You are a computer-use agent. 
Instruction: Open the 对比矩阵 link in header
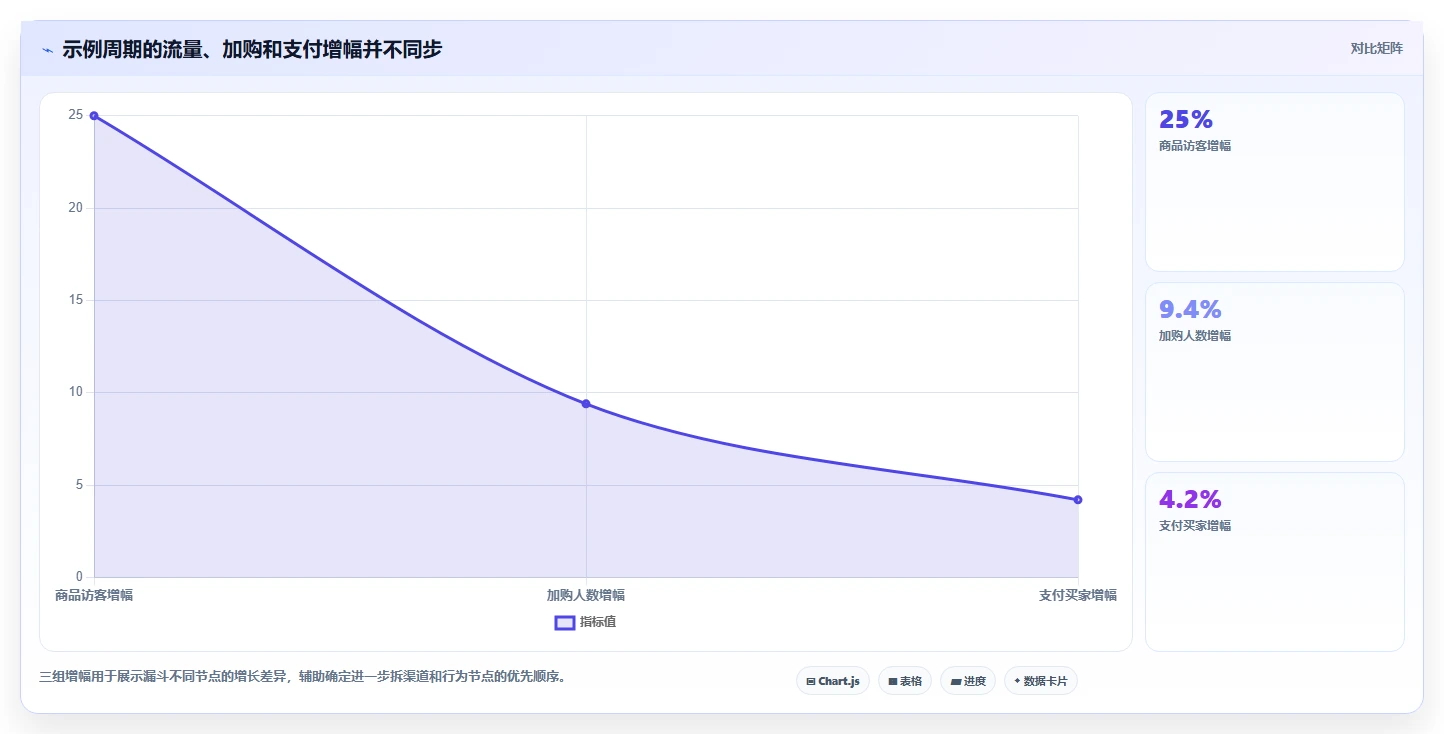pos(1376,48)
